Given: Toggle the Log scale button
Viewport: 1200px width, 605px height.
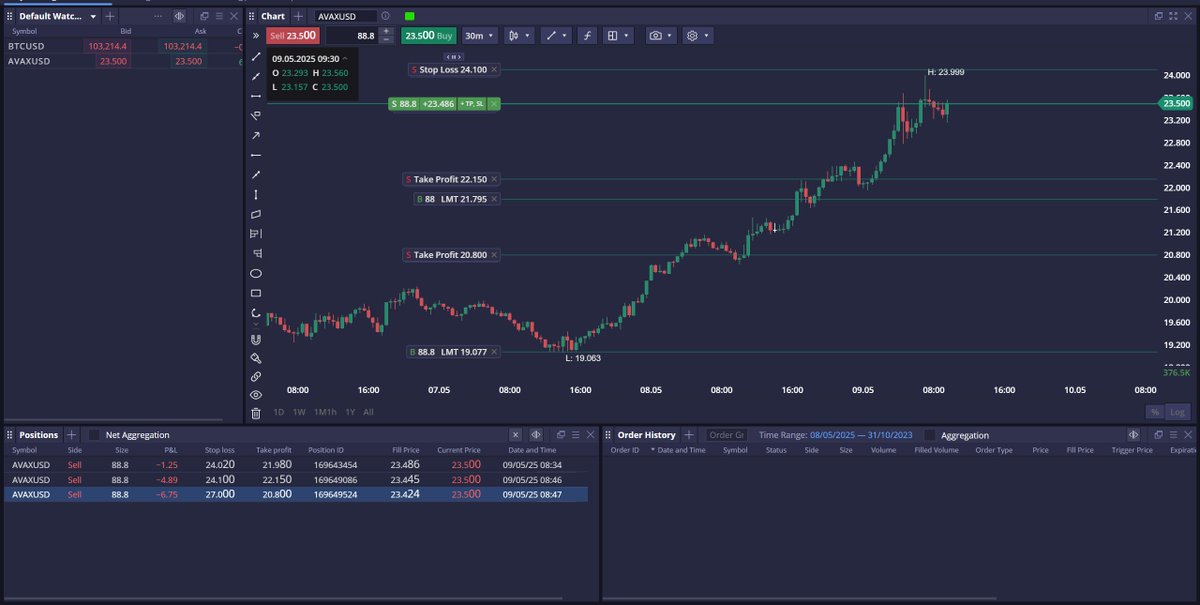Looking at the screenshot, I should click(x=1177, y=412).
